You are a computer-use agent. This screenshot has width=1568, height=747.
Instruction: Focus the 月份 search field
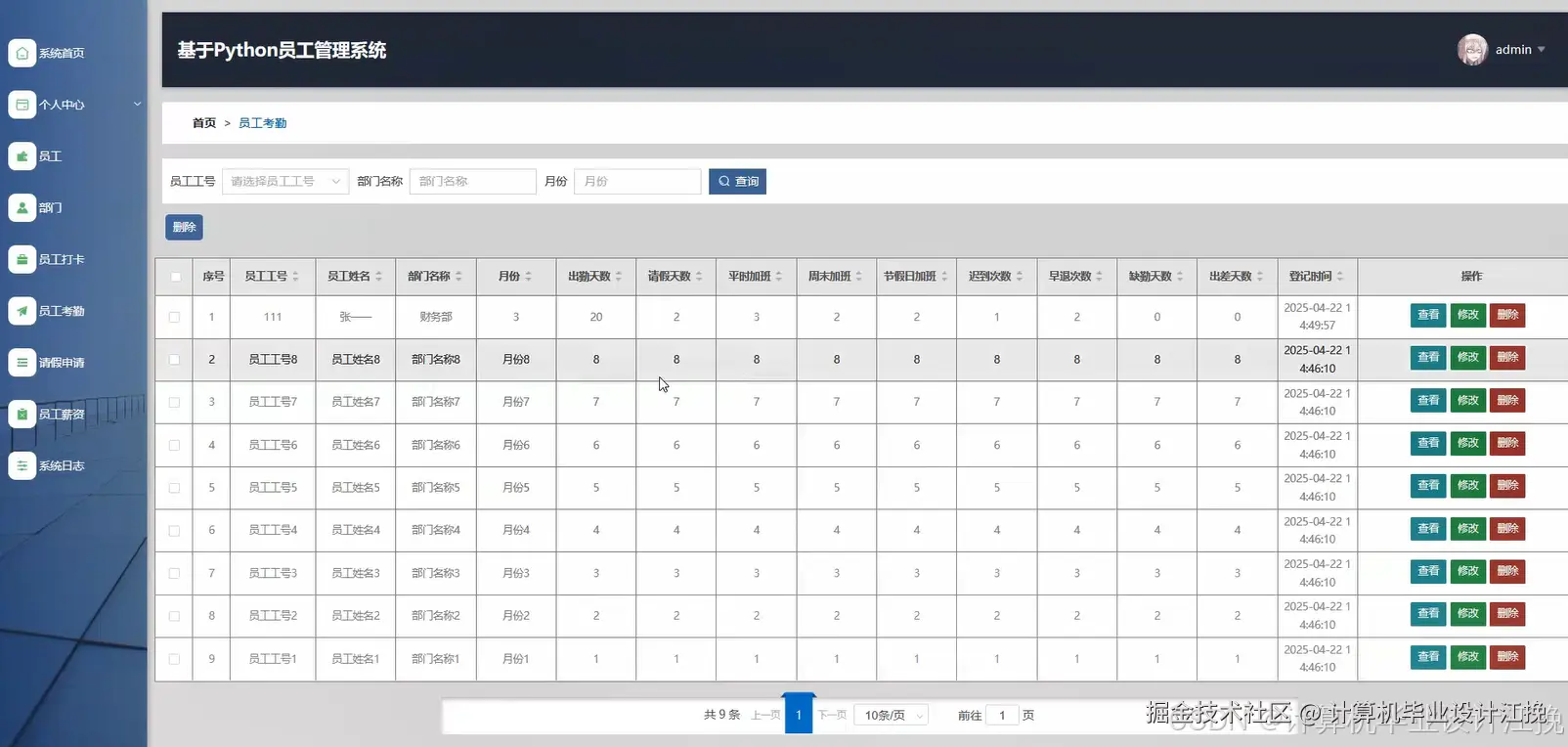coord(637,181)
